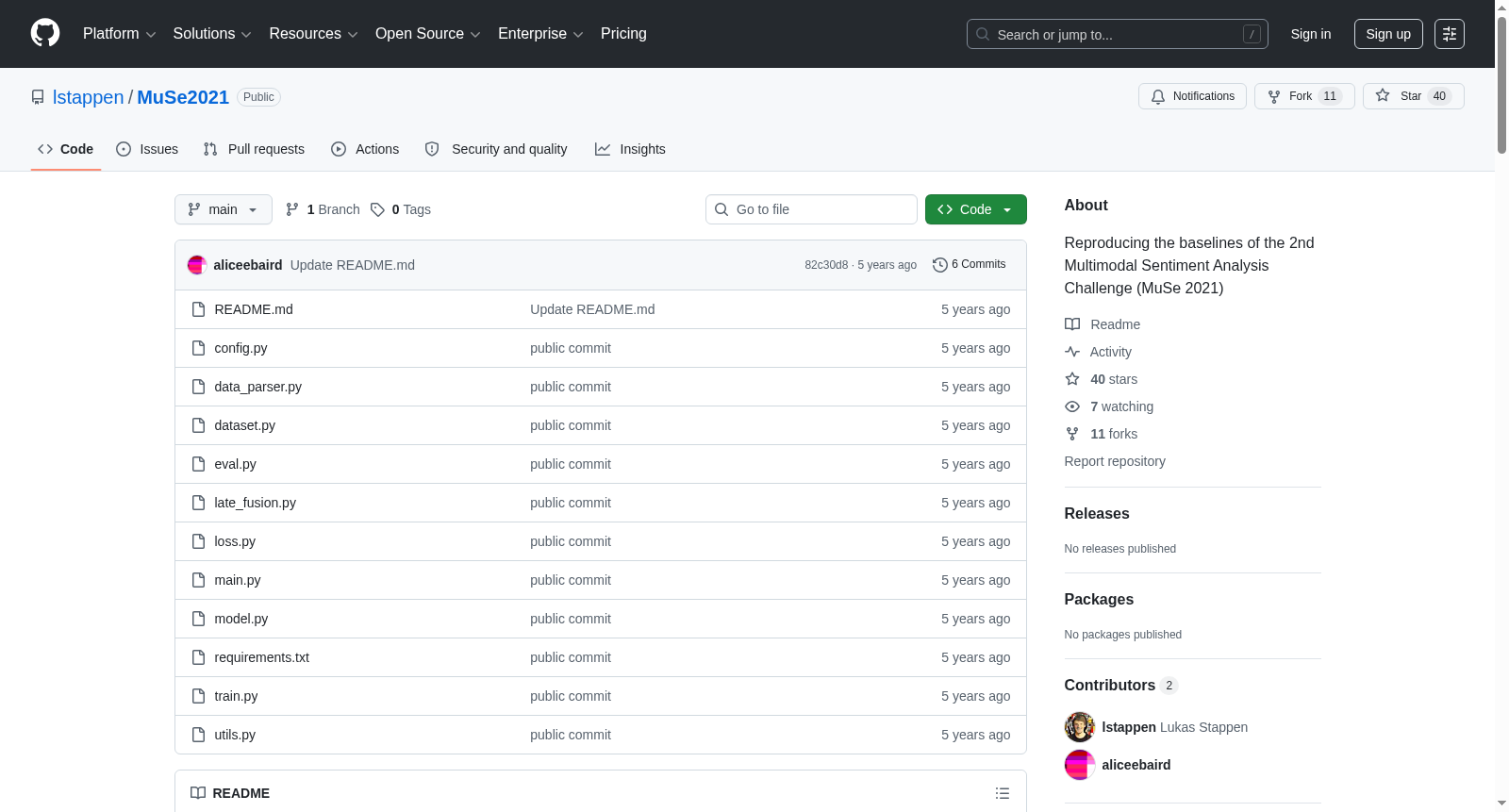The width and height of the screenshot is (1509, 812).
Task: Click the Packages heading link
Action: tap(1099, 600)
